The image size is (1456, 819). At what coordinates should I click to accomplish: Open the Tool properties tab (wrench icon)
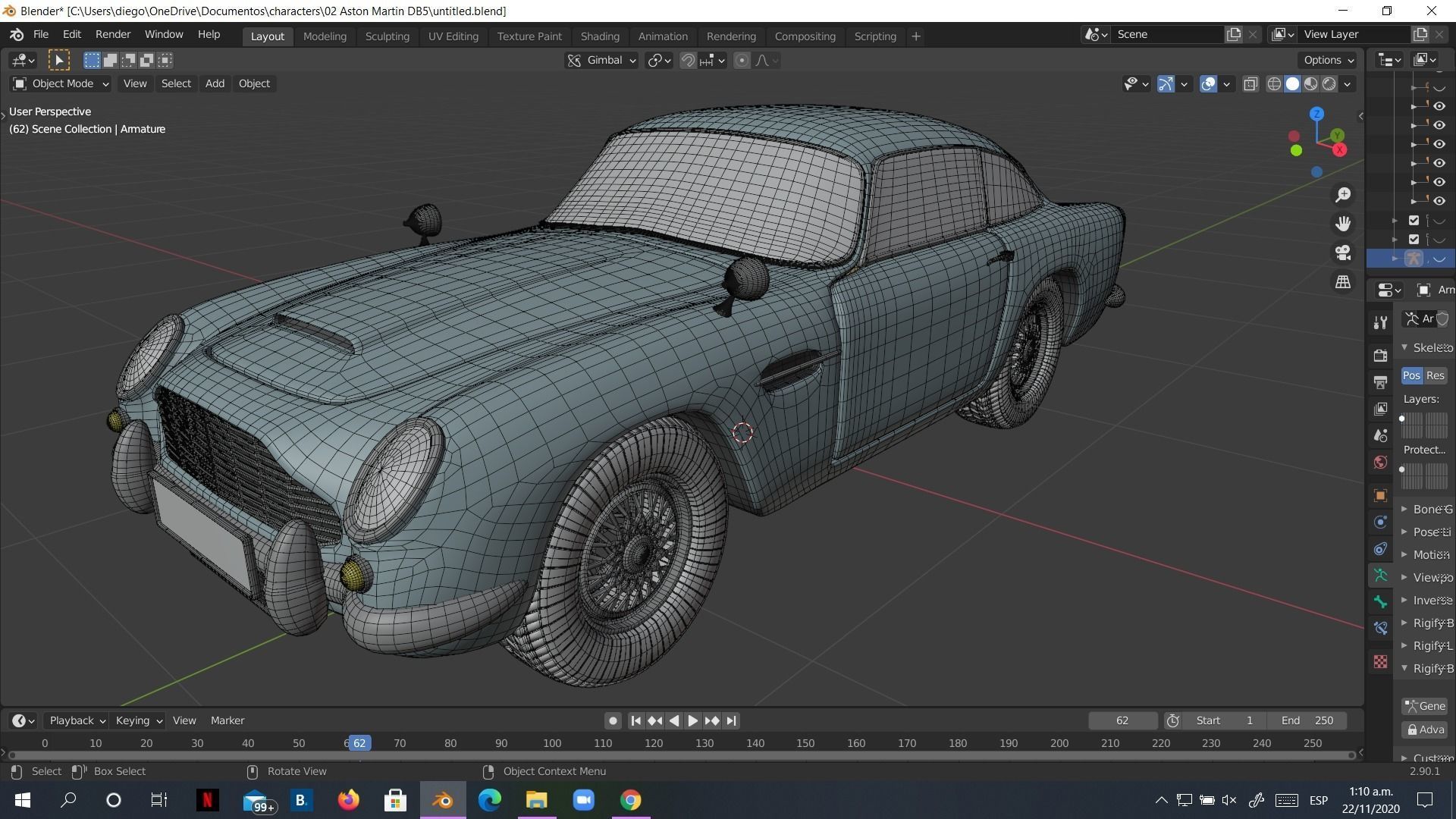click(1380, 323)
